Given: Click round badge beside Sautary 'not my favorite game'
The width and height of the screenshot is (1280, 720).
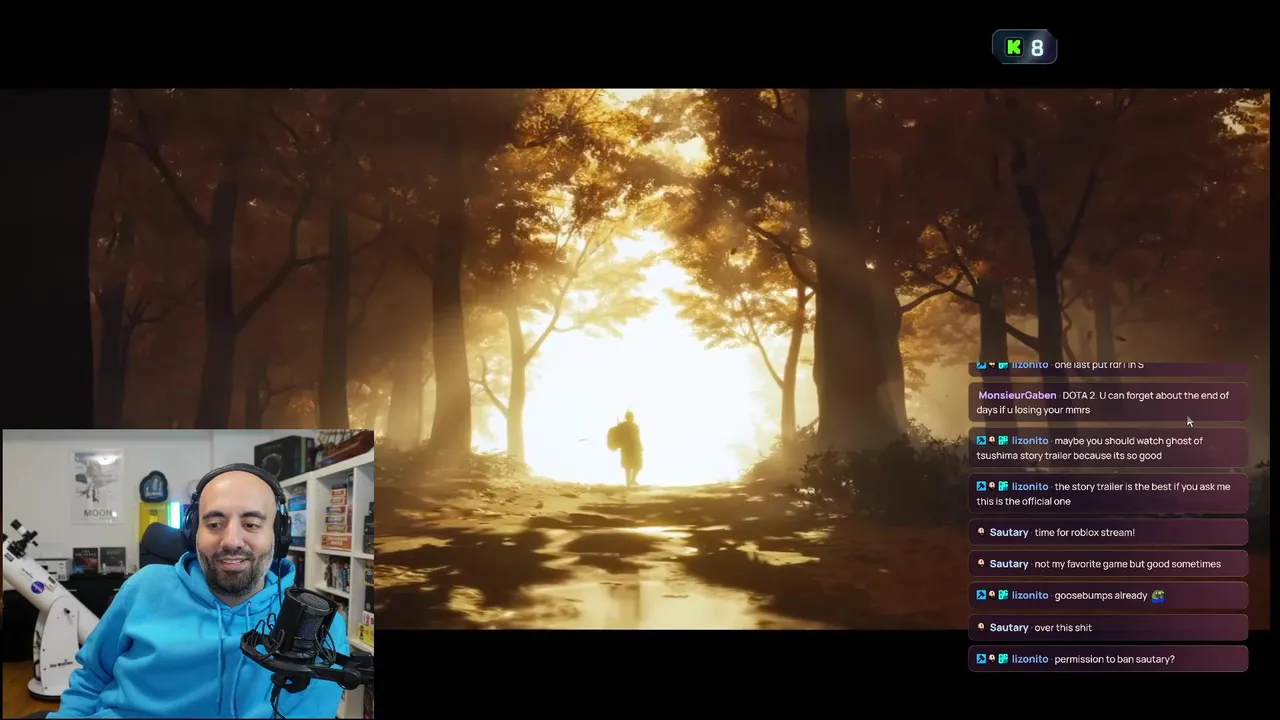Looking at the screenshot, I should 981,564.
